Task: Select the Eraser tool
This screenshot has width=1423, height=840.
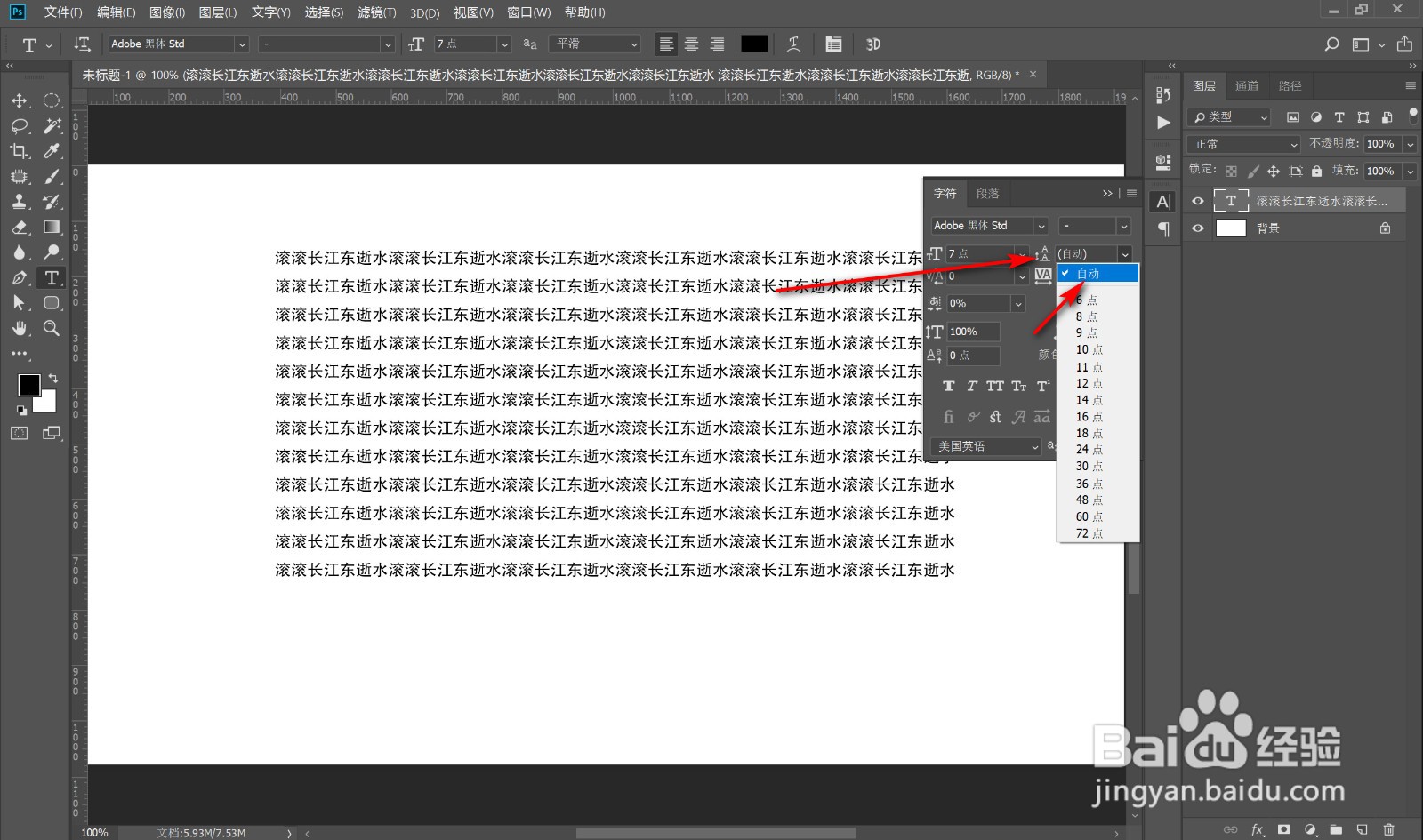Action: (20, 228)
